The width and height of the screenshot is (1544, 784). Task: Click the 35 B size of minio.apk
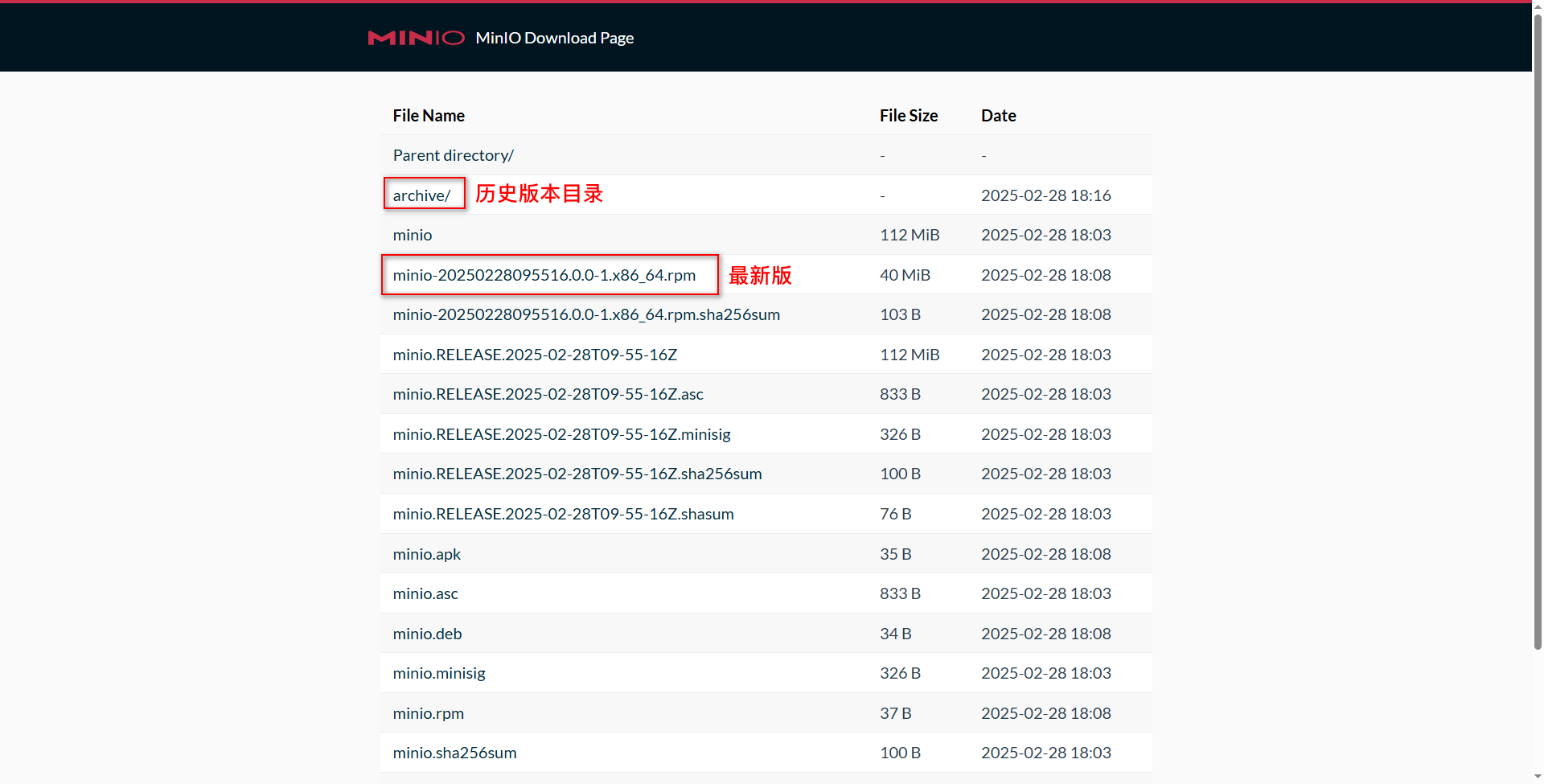pyautogui.click(x=896, y=554)
